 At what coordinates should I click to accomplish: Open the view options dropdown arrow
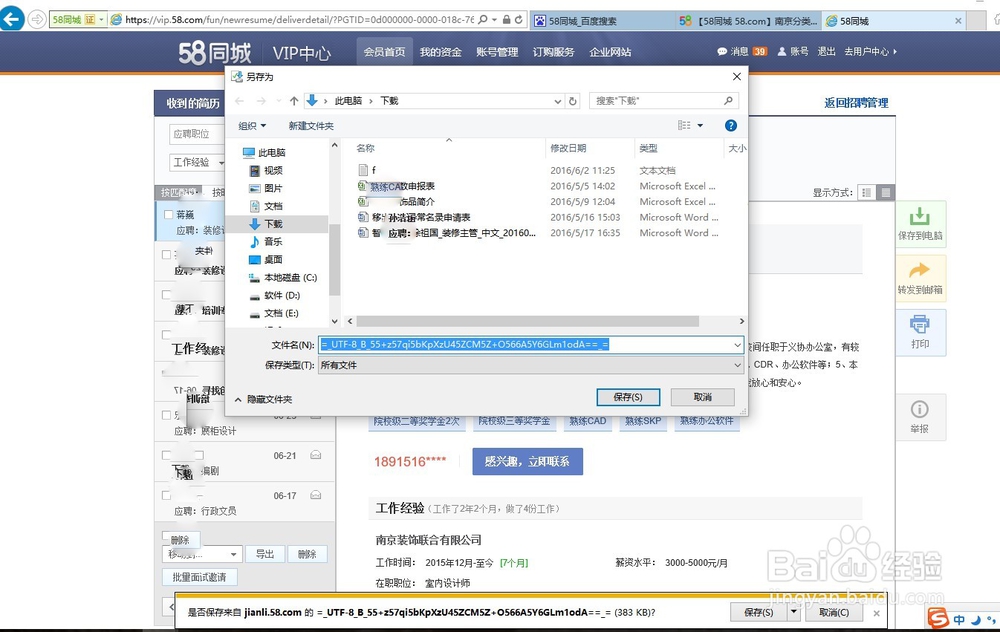[x=700, y=126]
